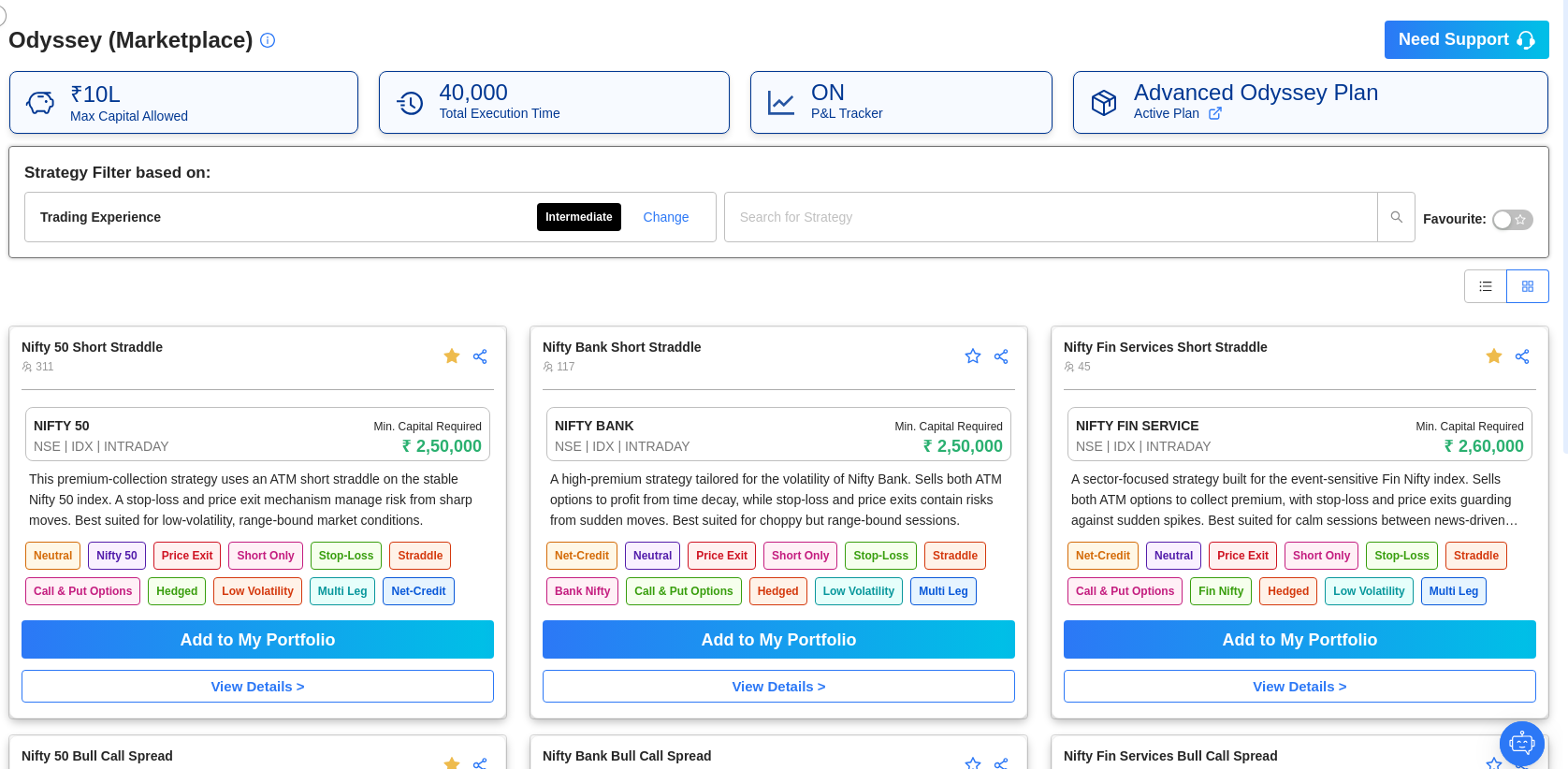Click Bank Nifty tag on Nifty Bank card

(582, 591)
